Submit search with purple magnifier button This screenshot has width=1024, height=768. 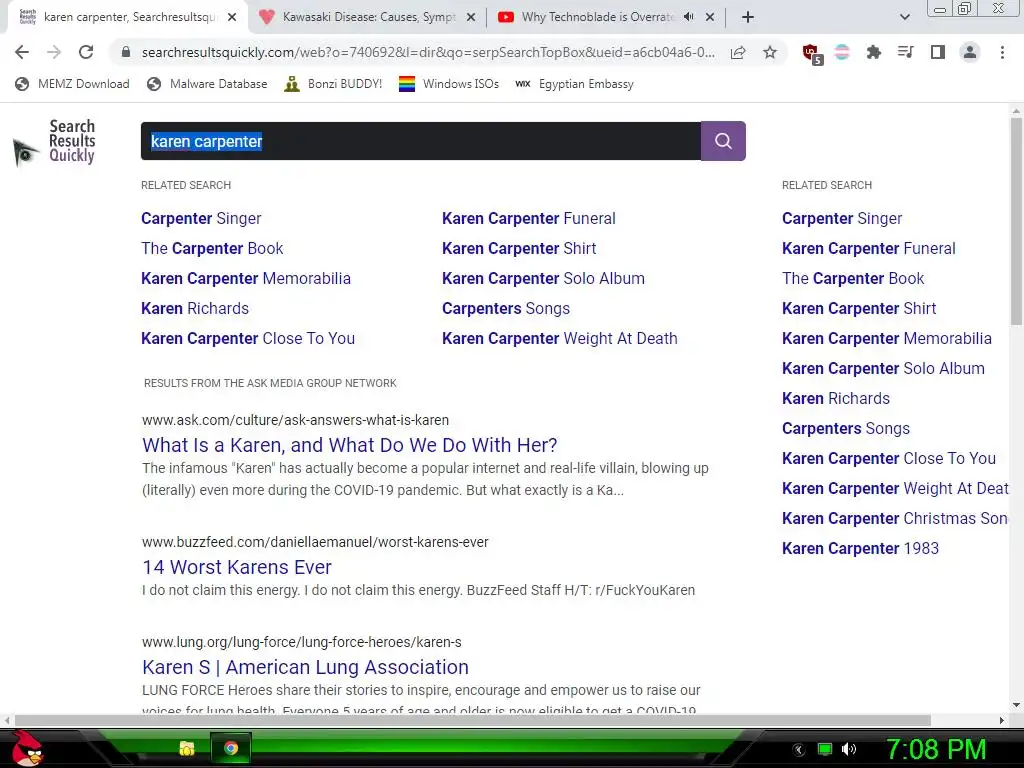[x=723, y=141]
